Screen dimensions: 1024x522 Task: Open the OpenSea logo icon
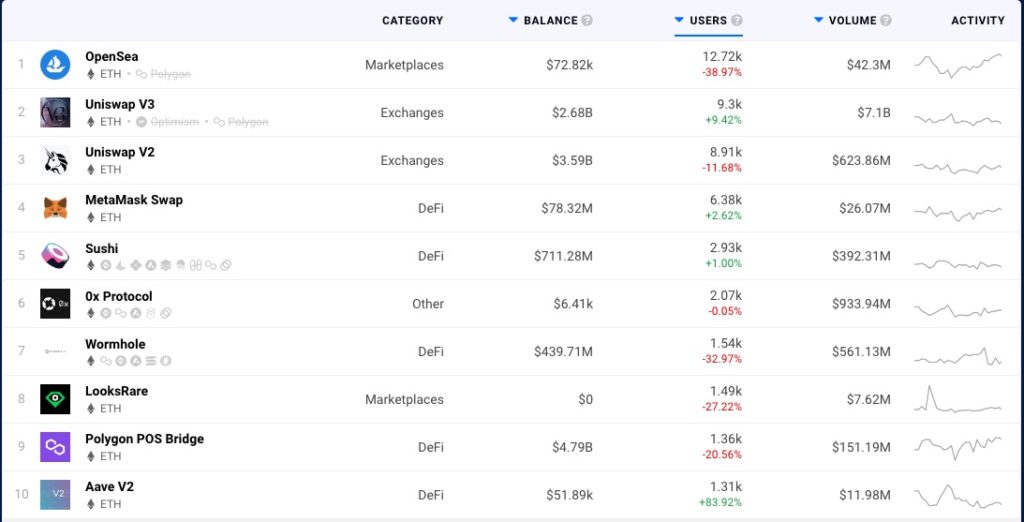55,65
